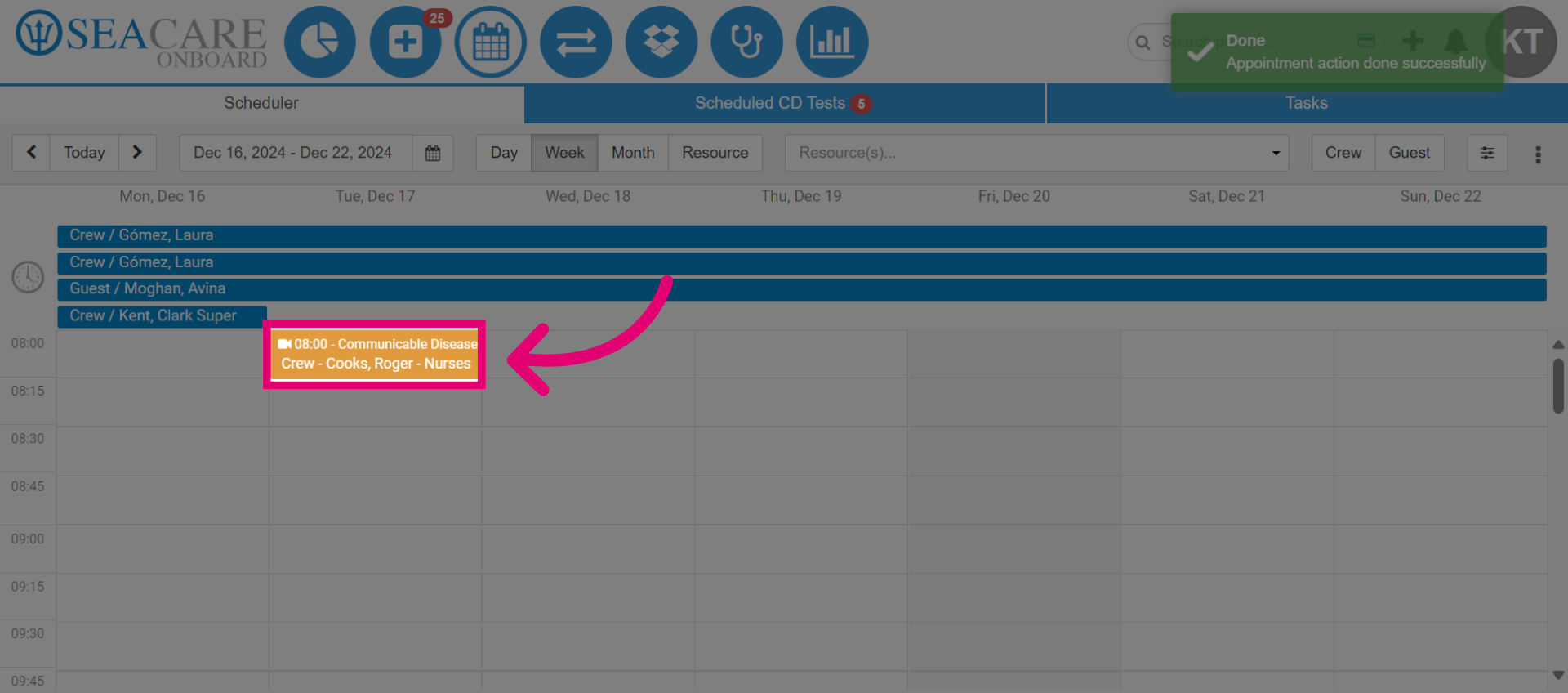Image resolution: width=1568 pixels, height=693 pixels.
Task: Open the Dropbox-style boxes icon
Action: point(661,42)
